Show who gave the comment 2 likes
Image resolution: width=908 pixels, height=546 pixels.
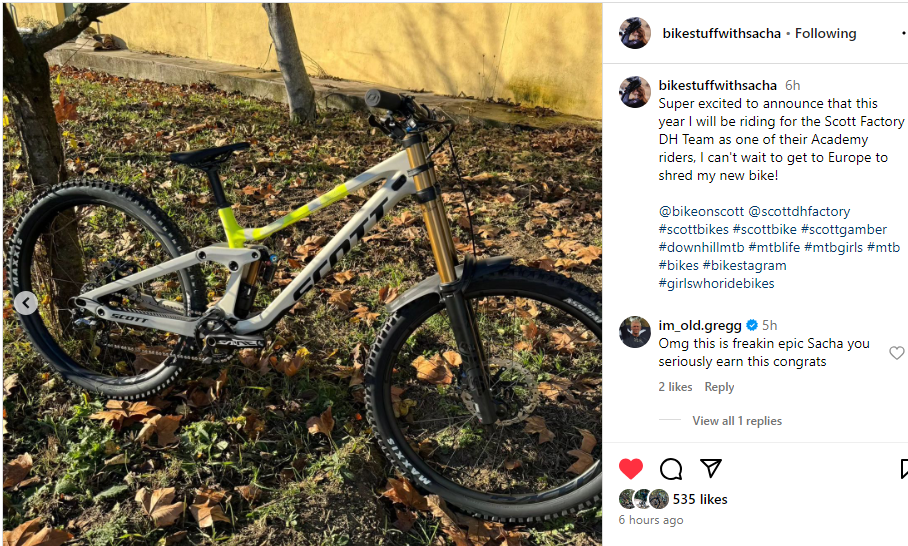point(675,387)
